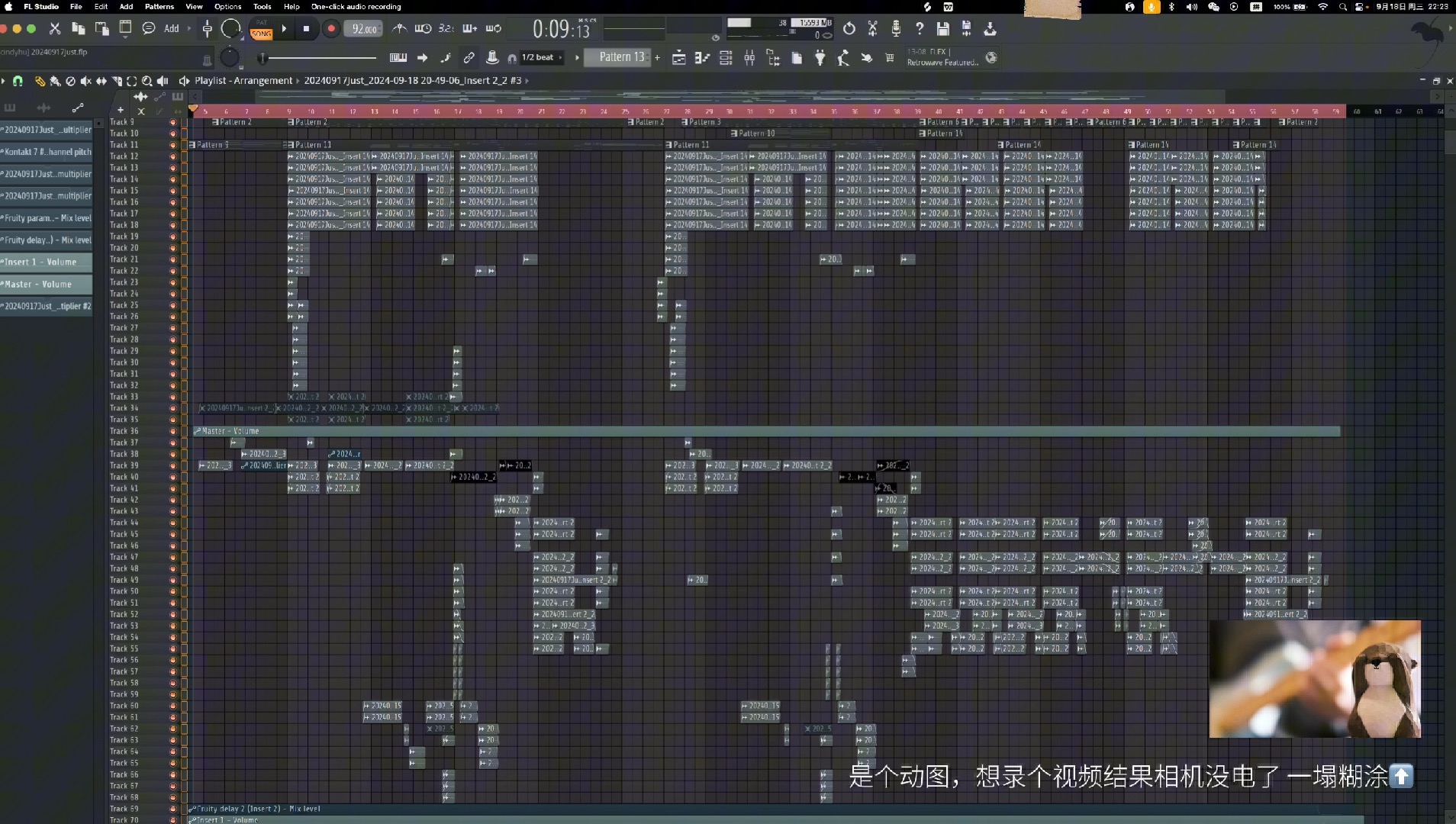Click the Add button in toolbar
Viewport: 1456px width, 824px height.
[x=172, y=29]
